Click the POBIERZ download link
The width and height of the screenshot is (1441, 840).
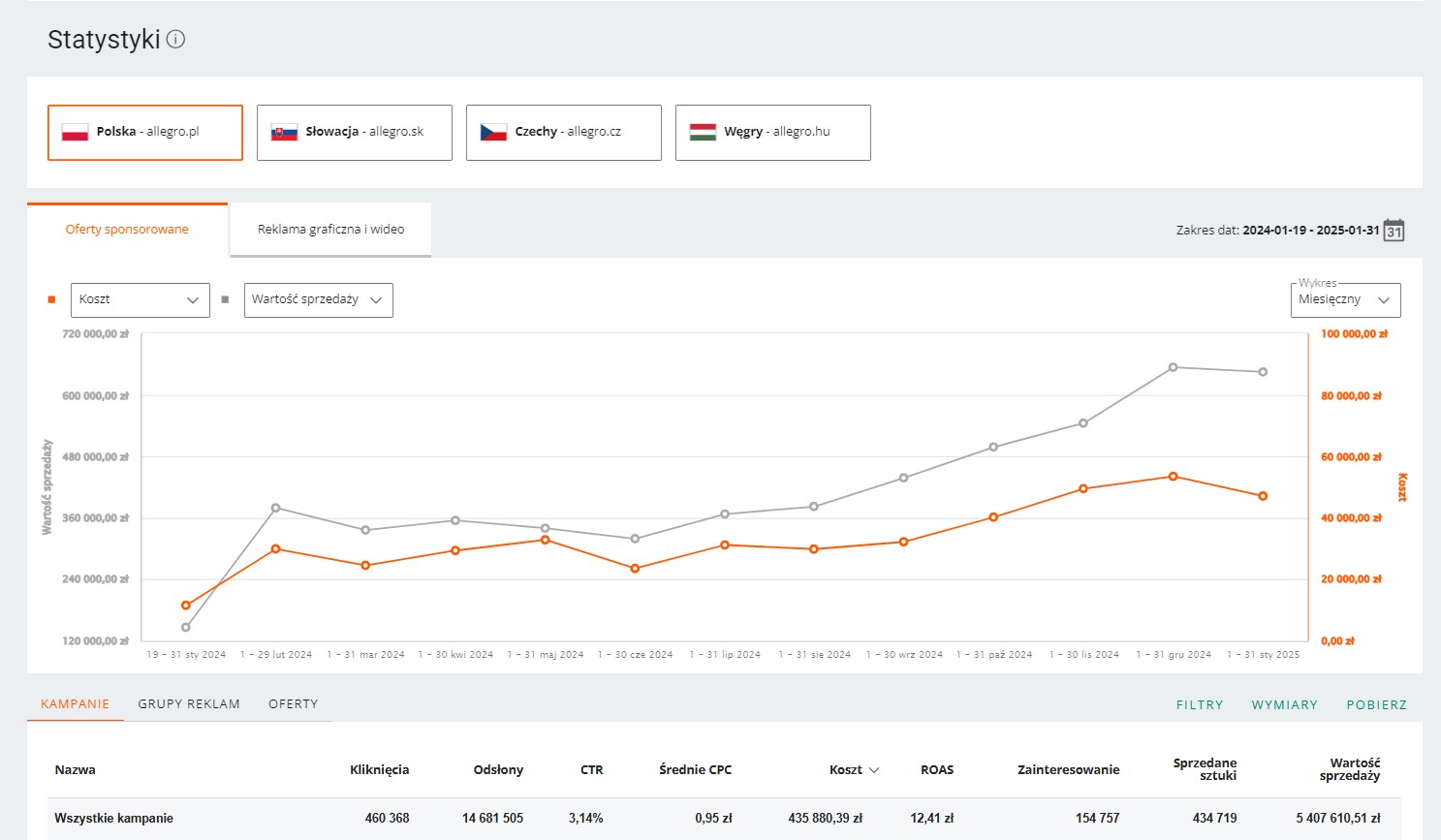pyautogui.click(x=1376, y=705)
